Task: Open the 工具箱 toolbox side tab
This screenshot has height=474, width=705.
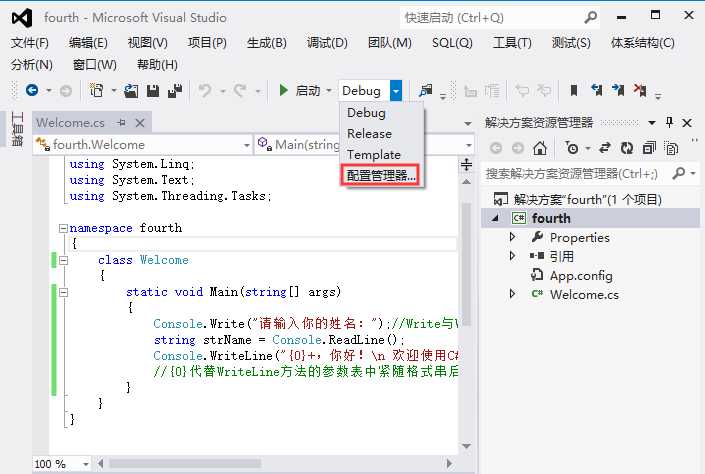Action: tap(17, 129)
